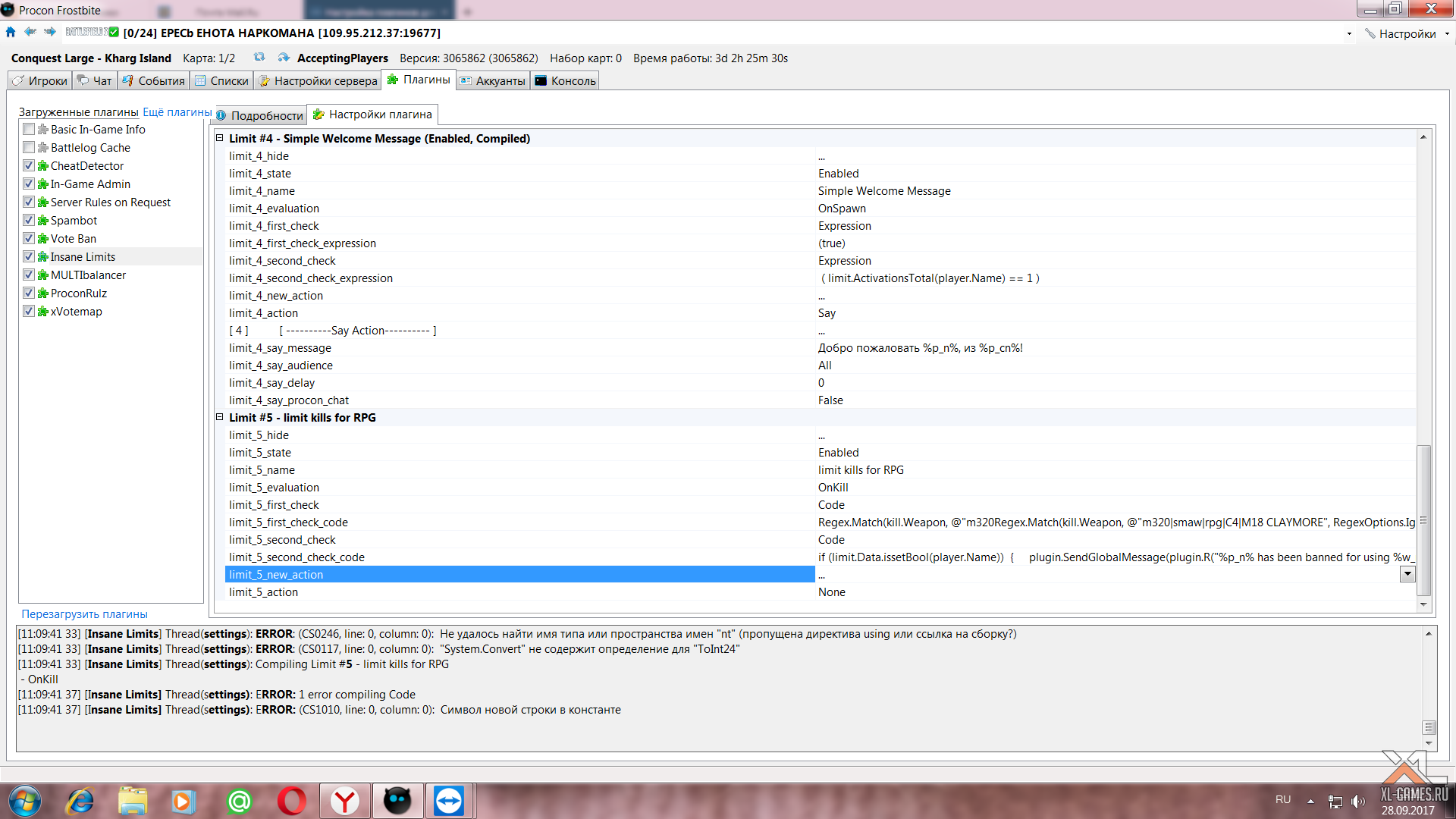Open the Procon Frostbite taskbar icon

click(x=397, y=801)
